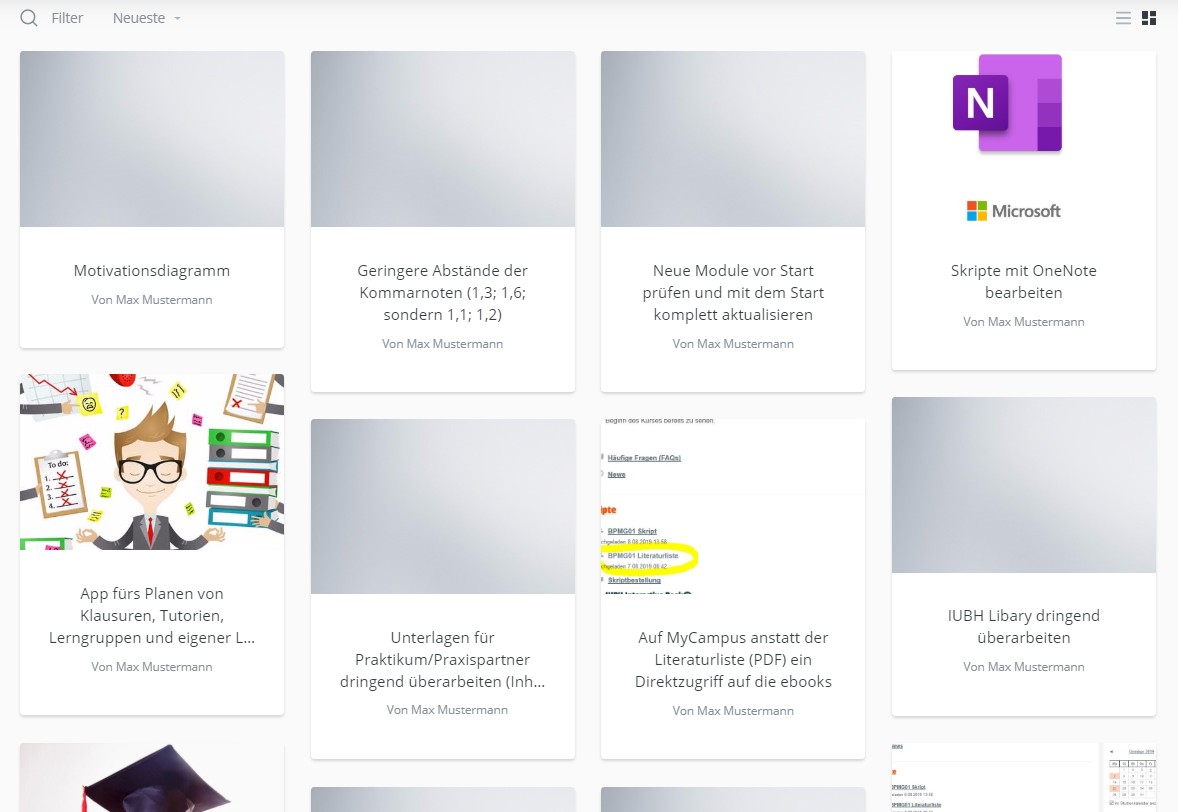The height and width of the screenshot is (812, 1178).
Task: Open Unterlagen für Praktikum/Praxispartner idea
Action: (x=443, y=660)
